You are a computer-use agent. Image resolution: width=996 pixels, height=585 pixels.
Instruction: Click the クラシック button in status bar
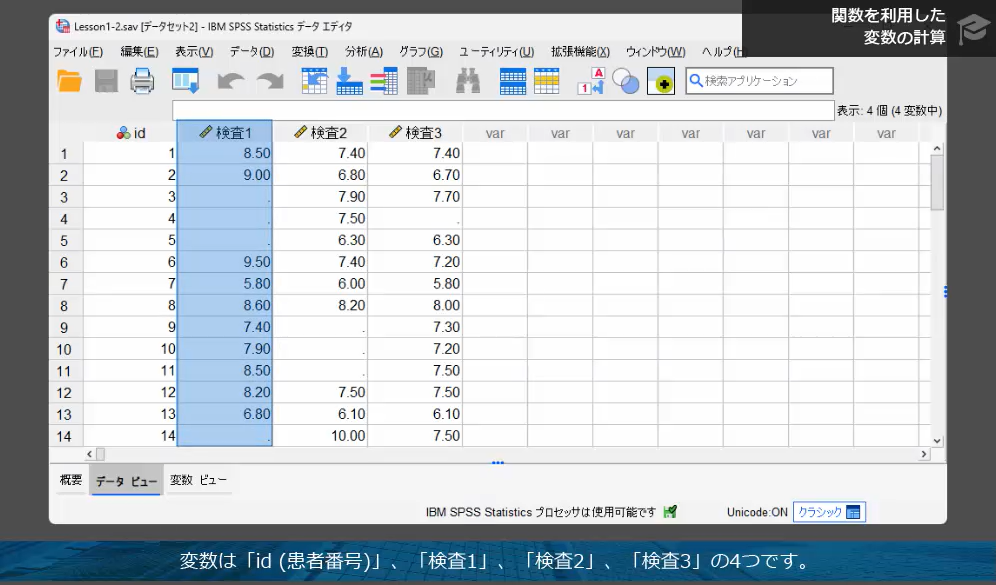click(829, 512)
